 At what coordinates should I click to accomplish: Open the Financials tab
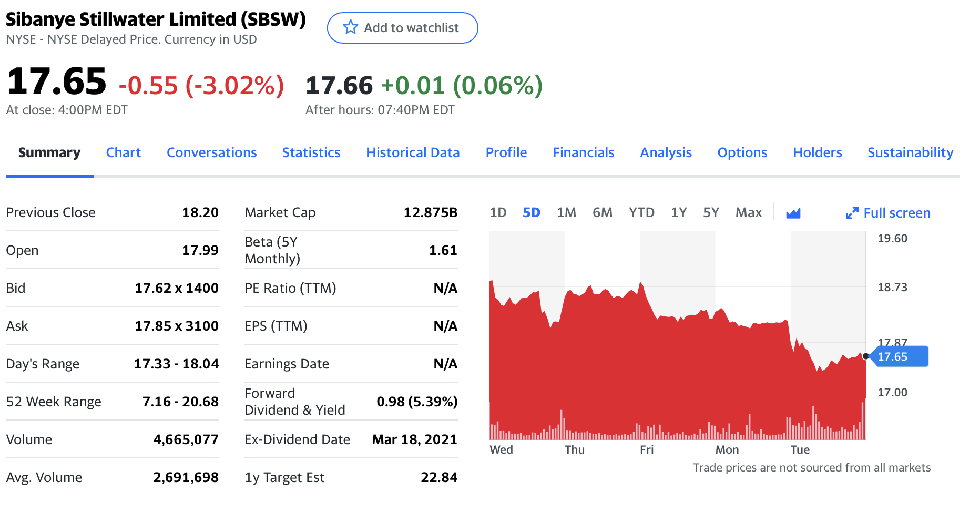pos(583,152)
